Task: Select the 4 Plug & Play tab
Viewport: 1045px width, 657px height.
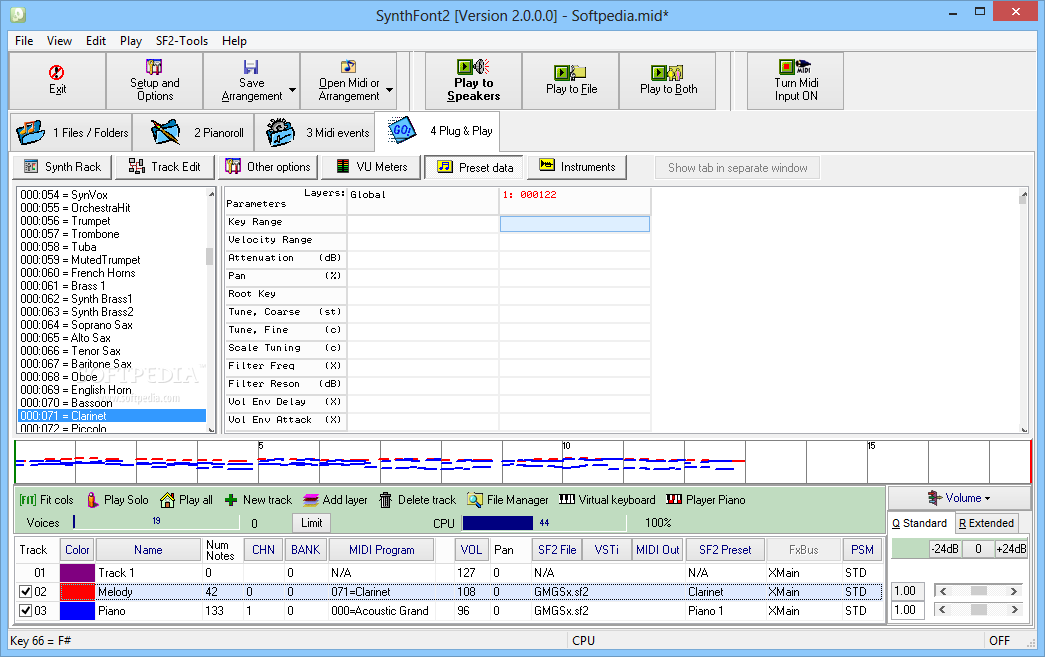Action: pyautogui.click(x=437, y=131)
